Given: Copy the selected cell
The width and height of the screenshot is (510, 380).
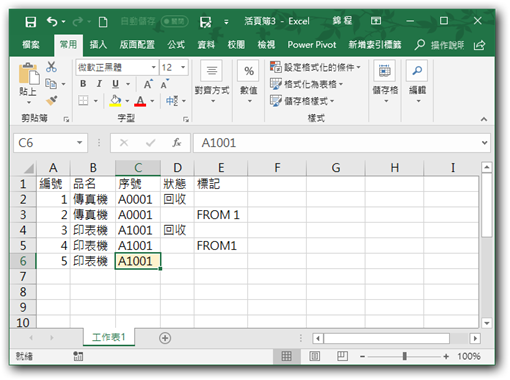Looking at the screenshot, I should click(51, 83).
